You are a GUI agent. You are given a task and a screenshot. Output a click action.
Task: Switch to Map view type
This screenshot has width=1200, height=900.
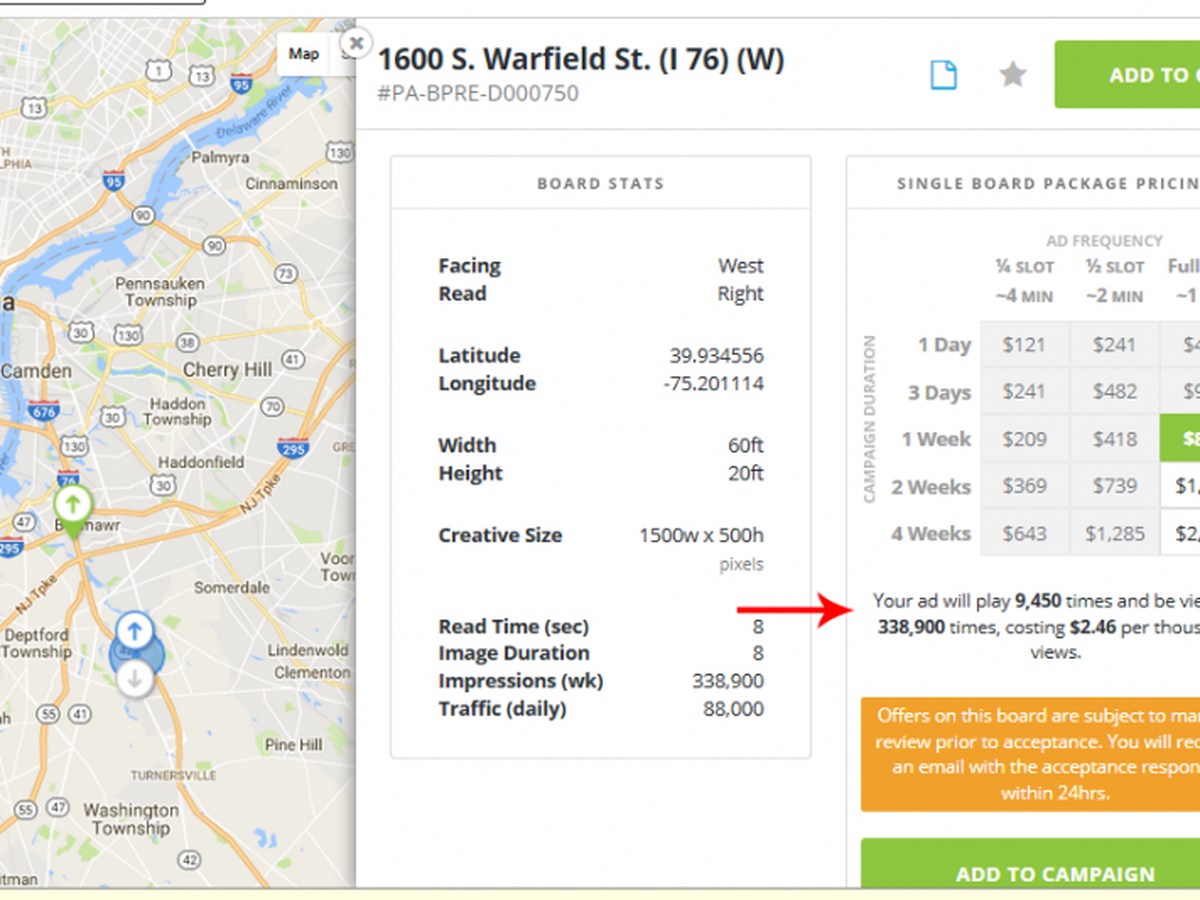[304, 54]
